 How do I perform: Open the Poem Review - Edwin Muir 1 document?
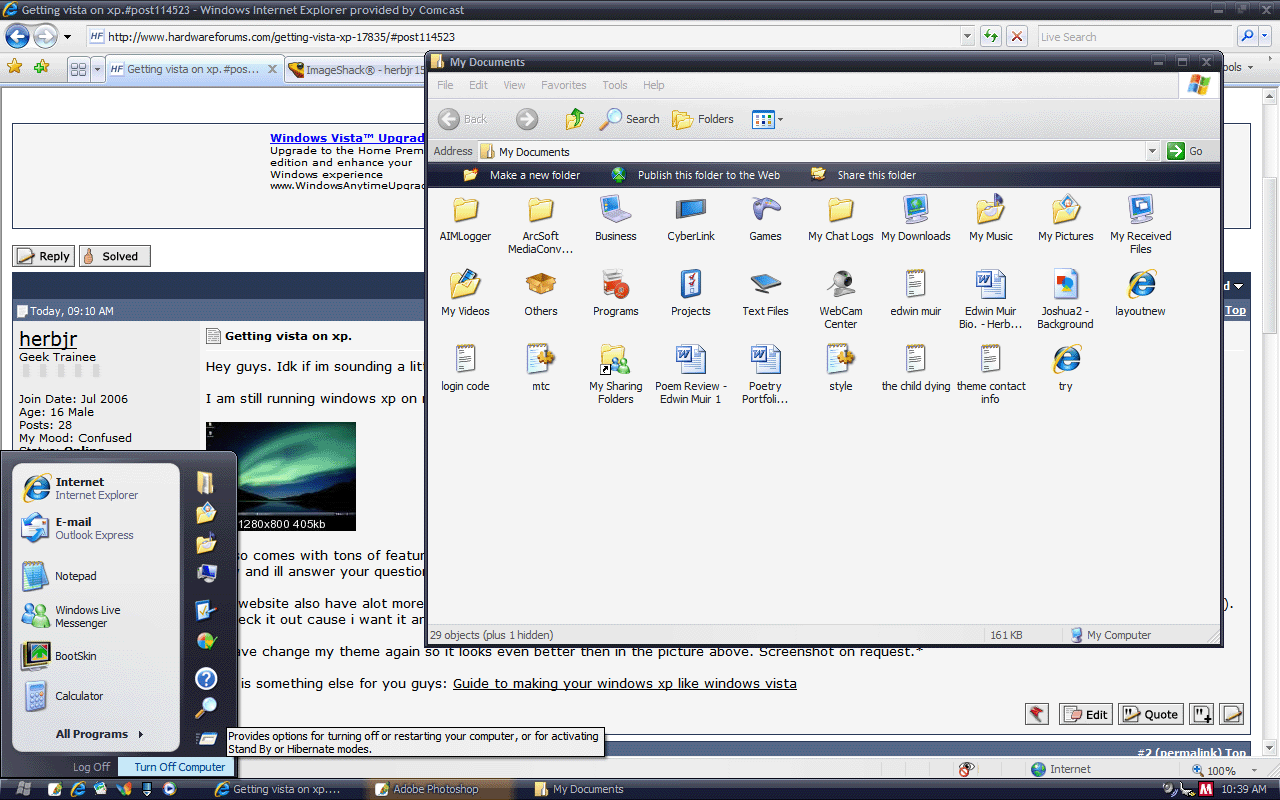click(x=690, y=374)
